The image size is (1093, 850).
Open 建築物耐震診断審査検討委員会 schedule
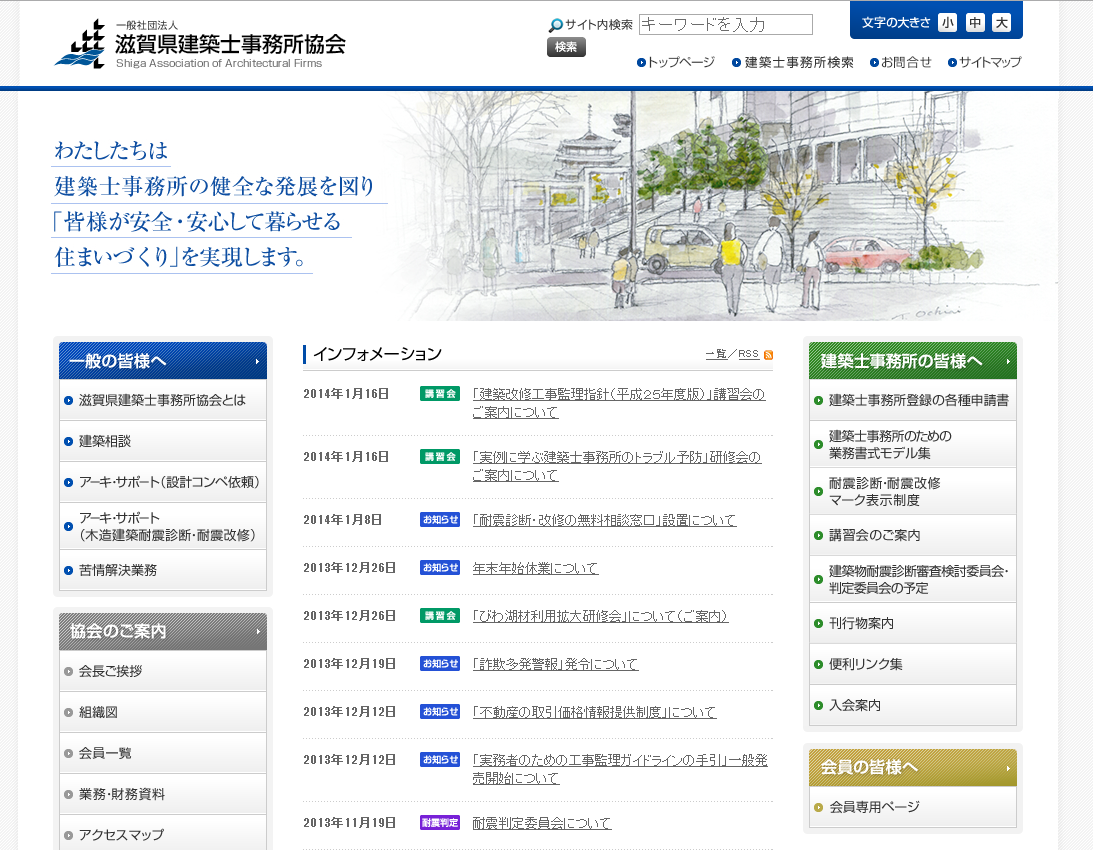pos(912,579)
